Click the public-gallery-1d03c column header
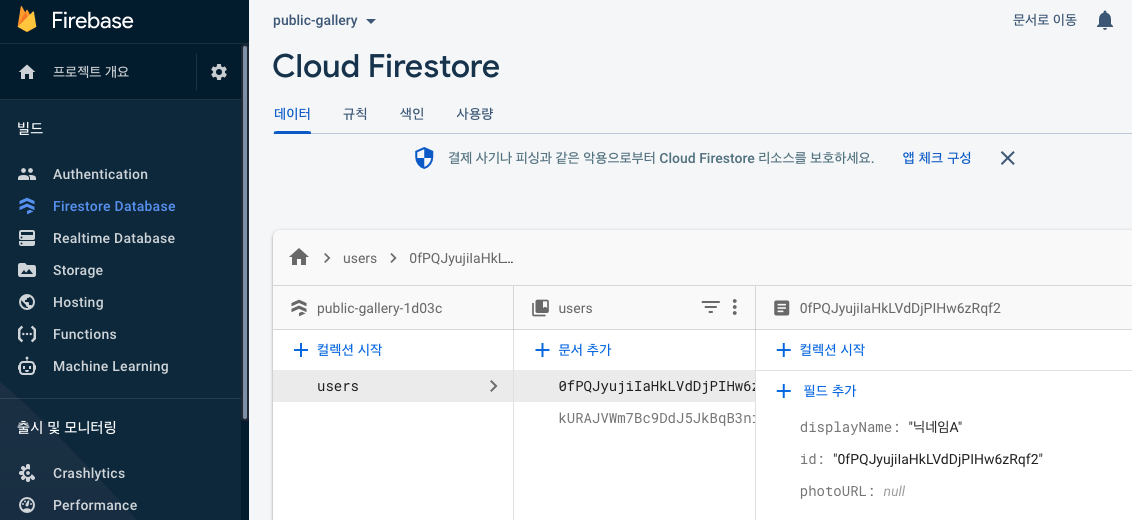 (379, 308)
